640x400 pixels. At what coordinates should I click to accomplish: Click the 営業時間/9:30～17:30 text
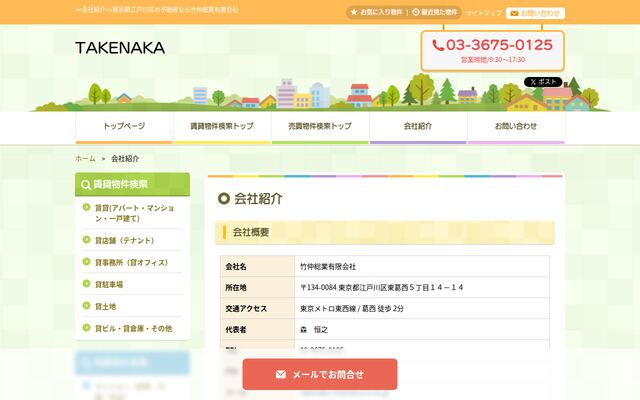coord(493,60)
